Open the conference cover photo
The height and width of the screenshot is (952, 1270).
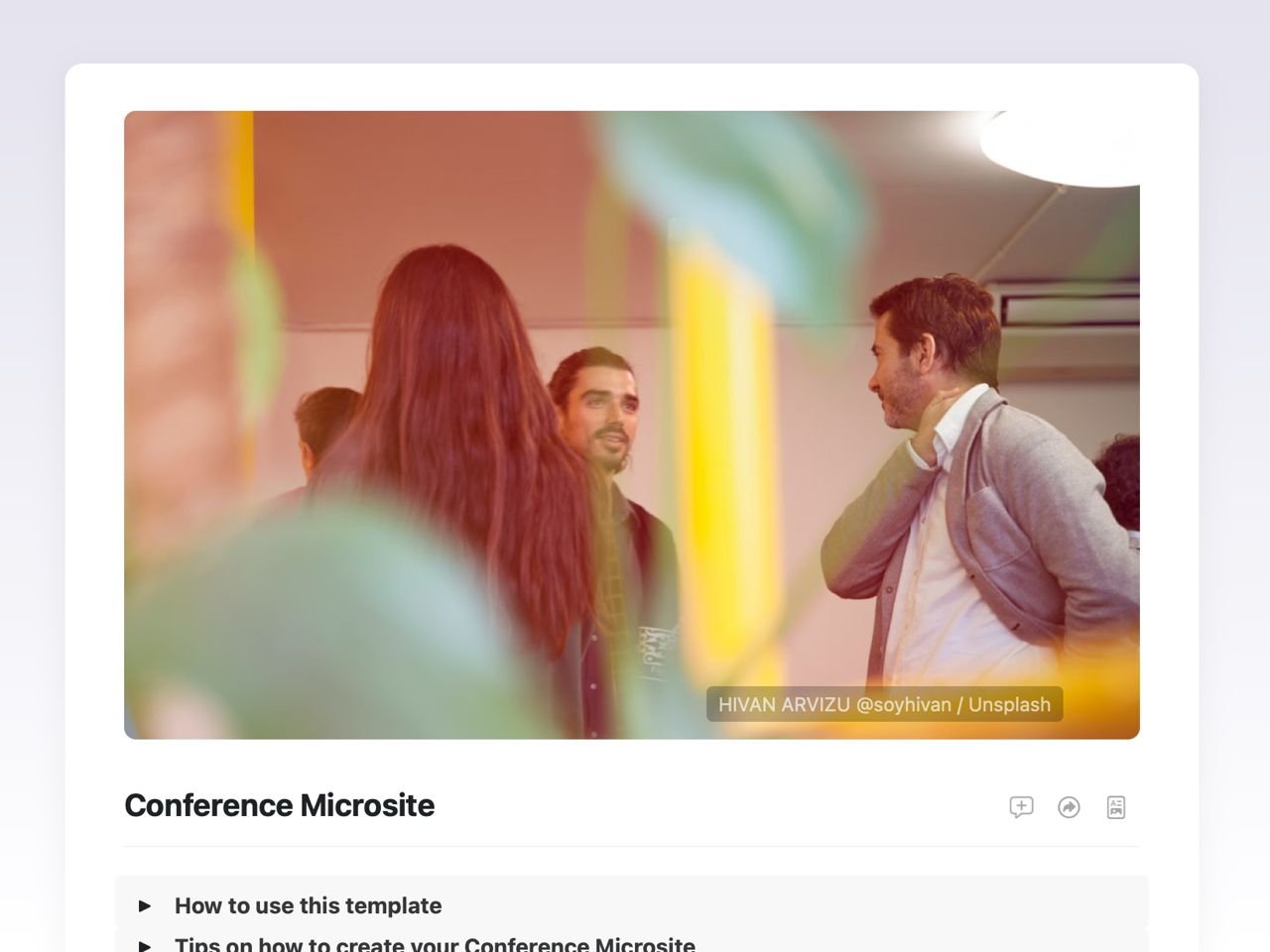[632, 424]
